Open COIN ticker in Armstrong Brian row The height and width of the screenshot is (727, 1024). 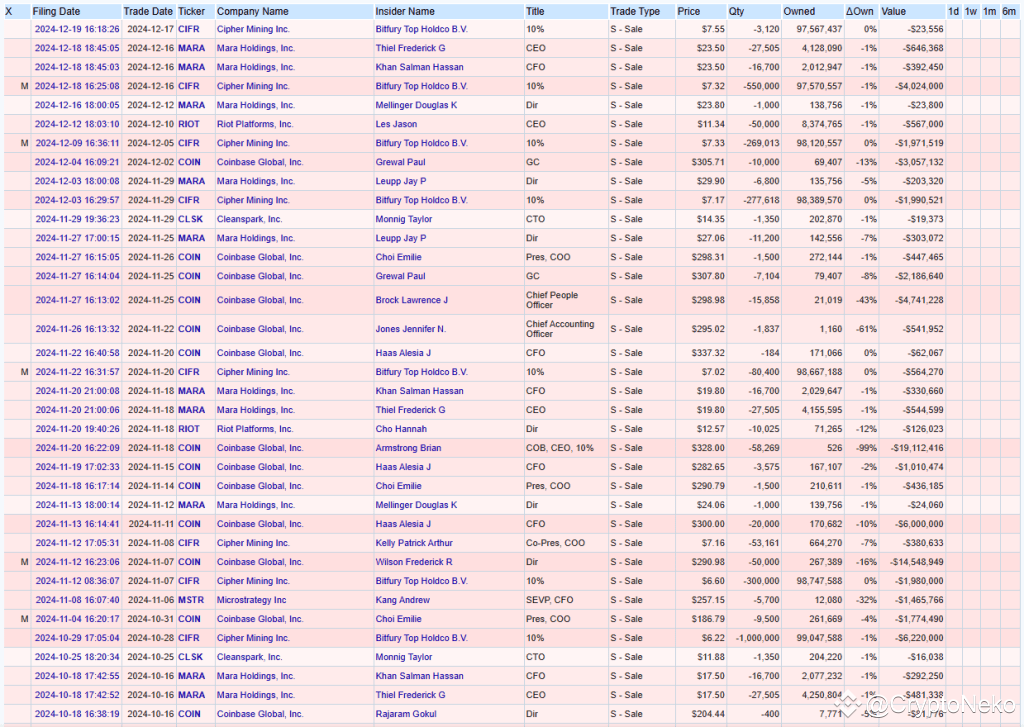pyautogui.click(x=189, y=448)
